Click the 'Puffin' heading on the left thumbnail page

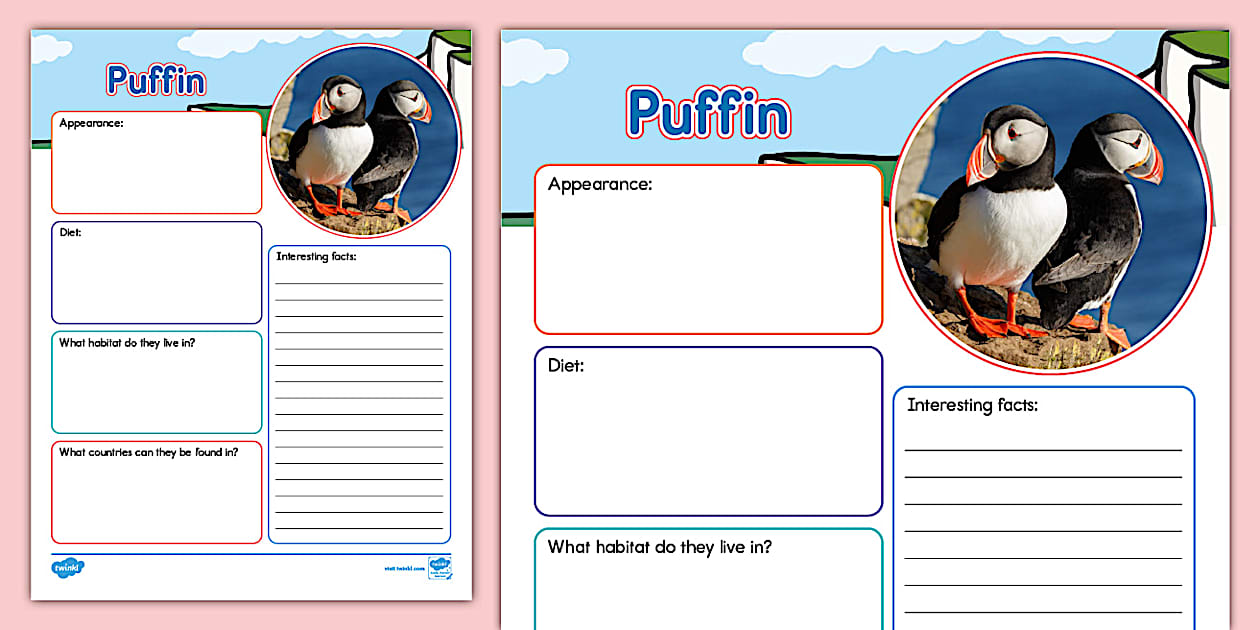155,82
